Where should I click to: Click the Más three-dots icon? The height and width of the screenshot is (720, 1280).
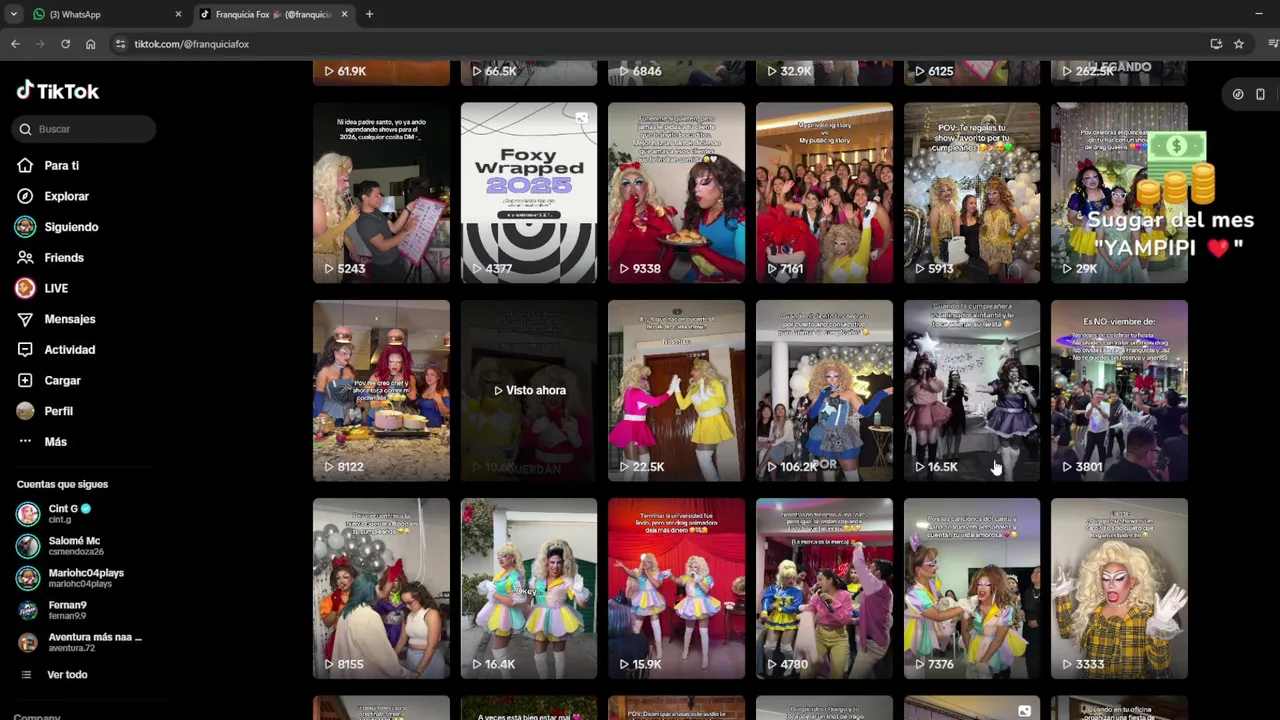[25, 442]
